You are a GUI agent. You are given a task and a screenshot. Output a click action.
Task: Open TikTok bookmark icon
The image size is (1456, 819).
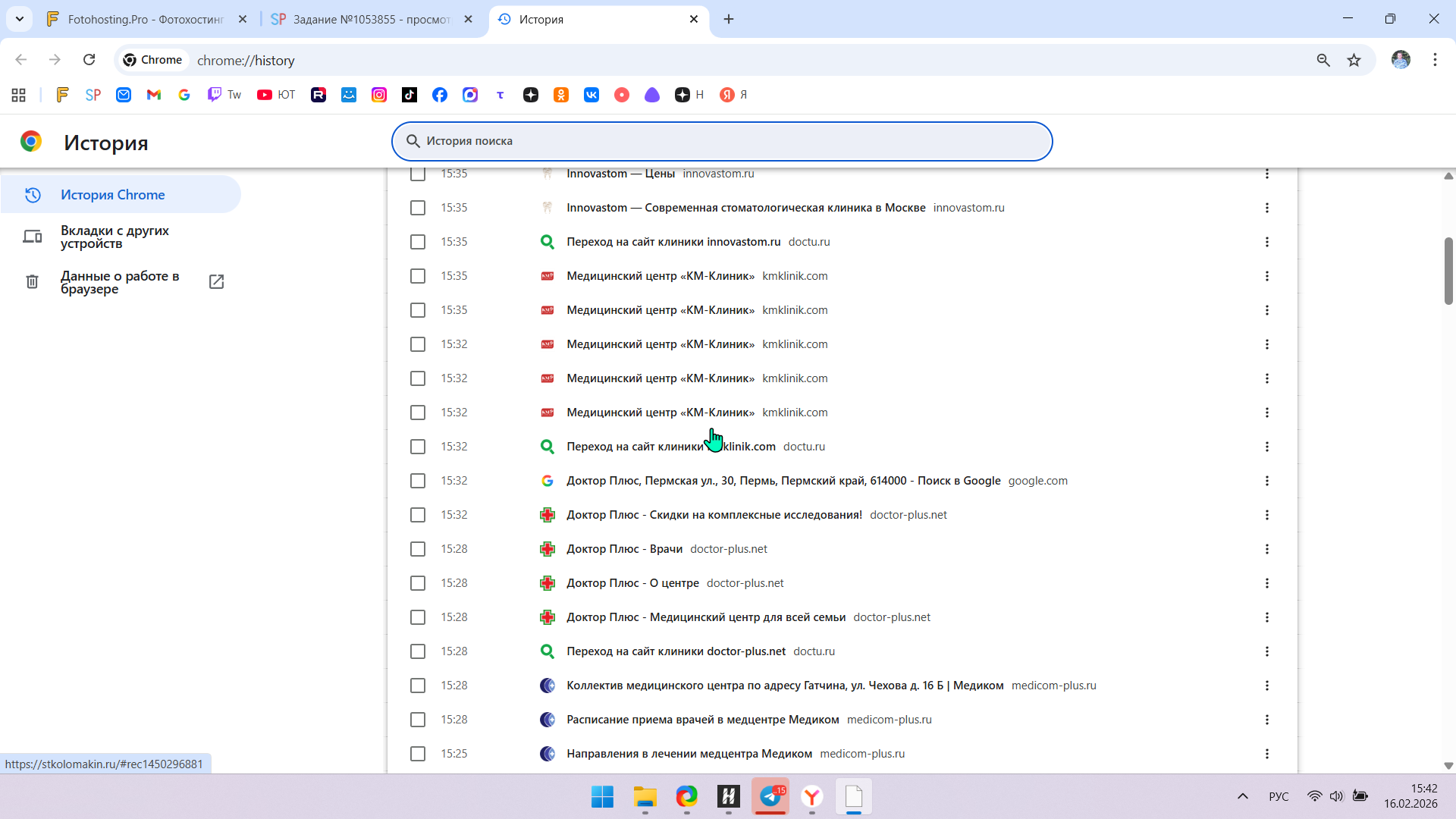[x=409, y=95]
